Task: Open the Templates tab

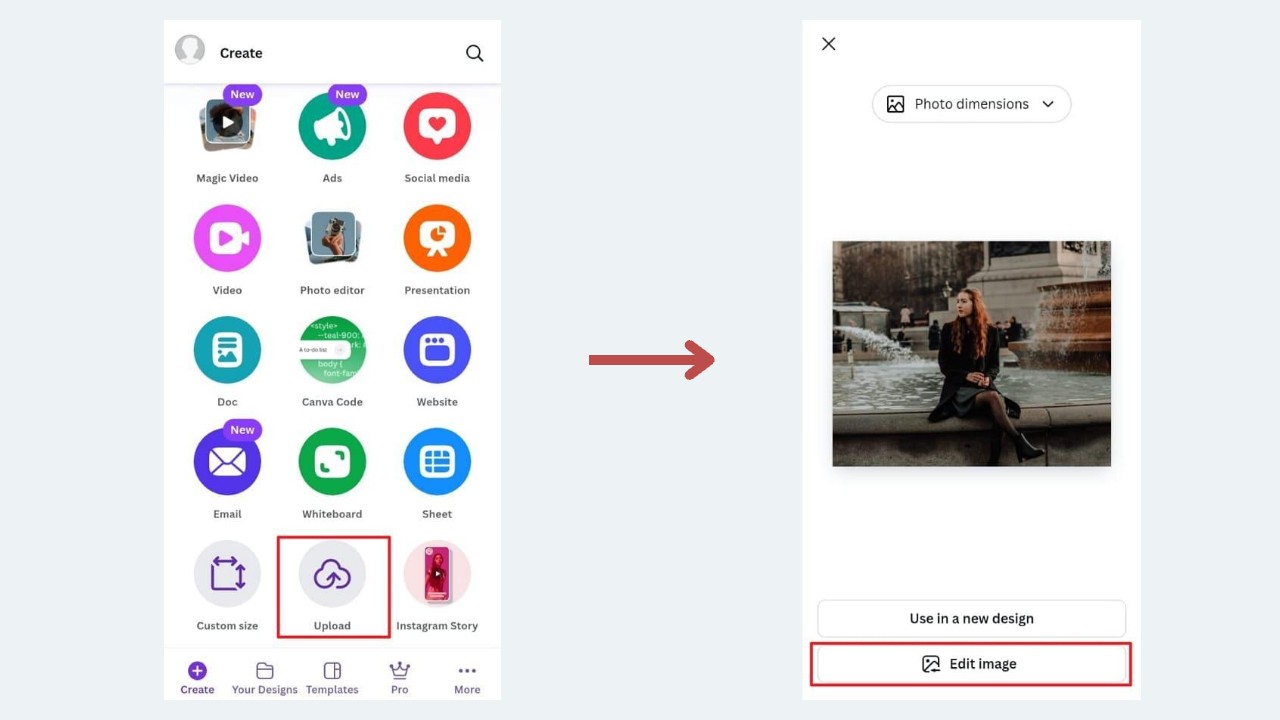Action: click(332, 678)
